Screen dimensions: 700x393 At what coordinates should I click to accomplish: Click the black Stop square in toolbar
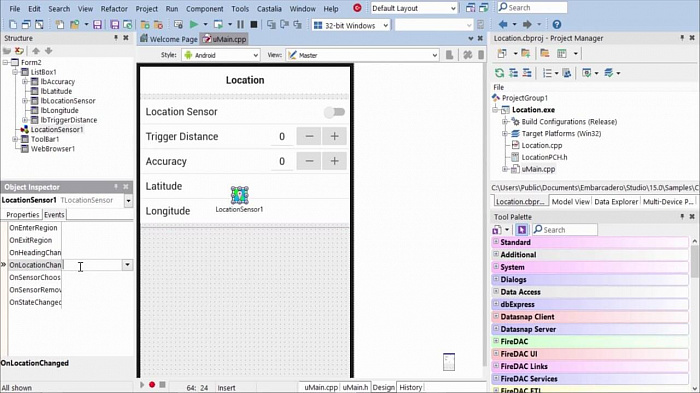click(x=254, y=25)
